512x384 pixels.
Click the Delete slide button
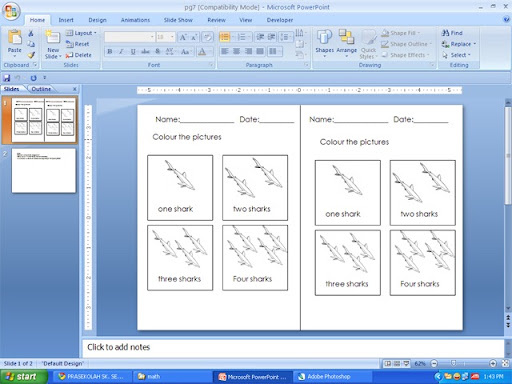[x=78, y=55]
